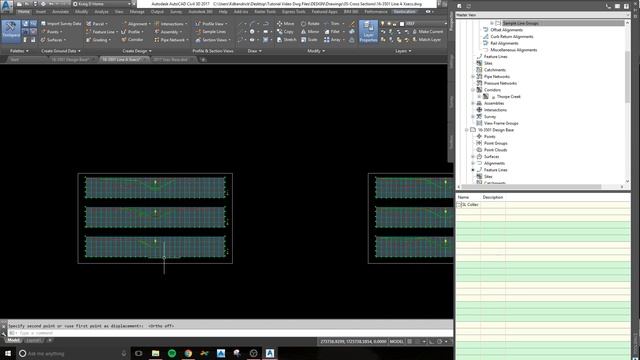This screenshot has width=640, height=360.
Task: Open Layer Properties manager
Action: [x=368, y=31]
